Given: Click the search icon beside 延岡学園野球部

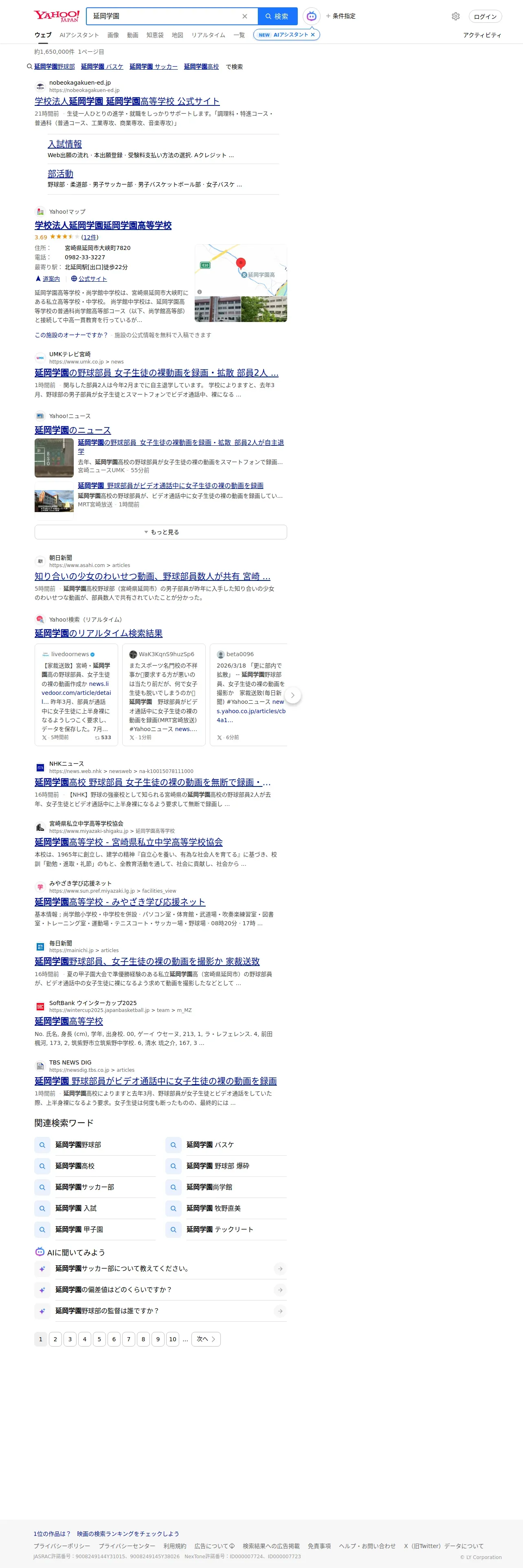Looking at the screenshot, I should (x=42, y=1145).
